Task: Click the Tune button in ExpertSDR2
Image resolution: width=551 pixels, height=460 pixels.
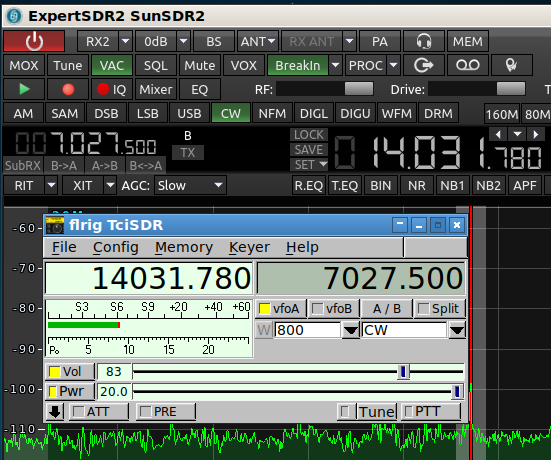Action: 68,65
